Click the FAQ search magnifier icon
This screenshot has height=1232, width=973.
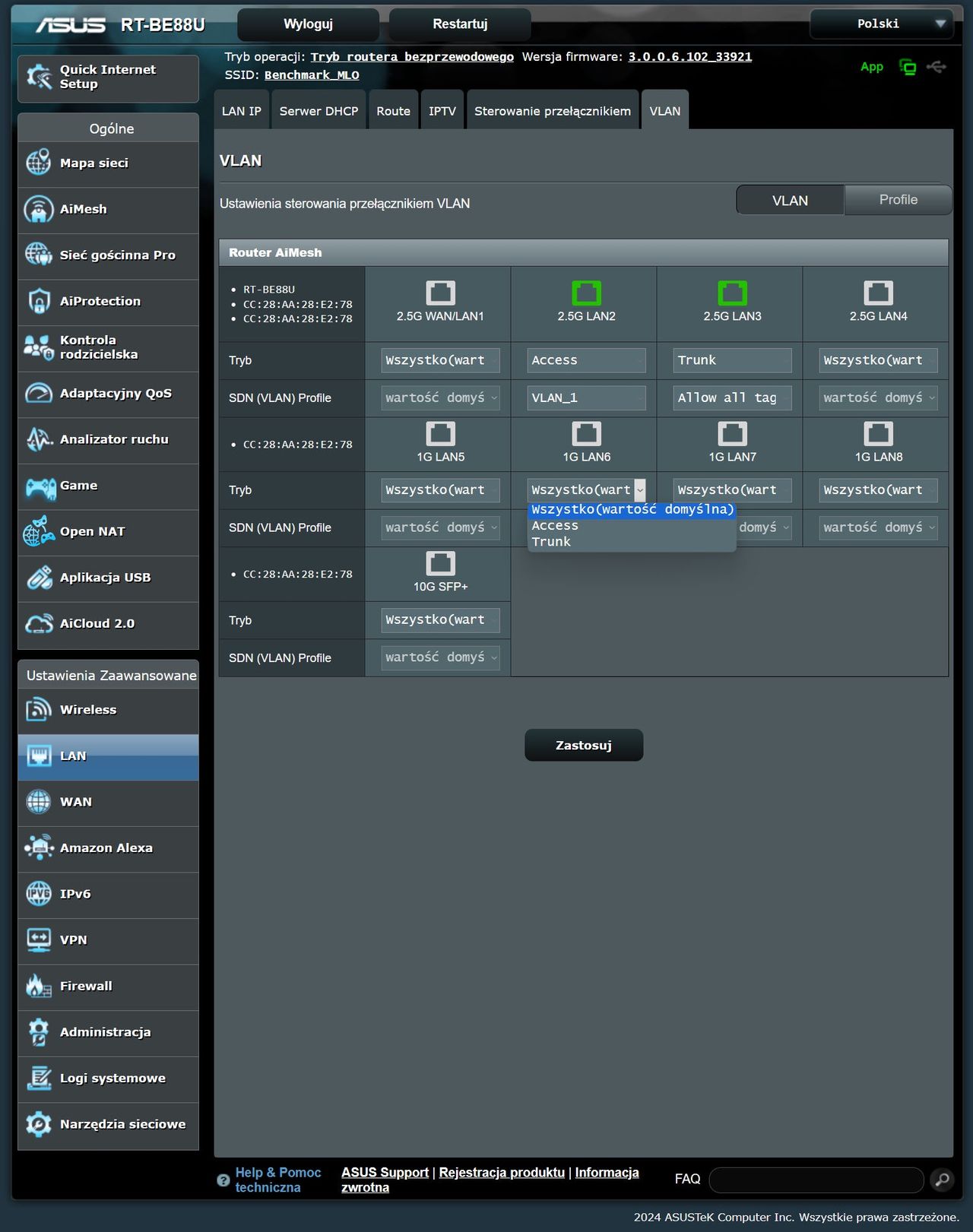(x=942, y=1180)
